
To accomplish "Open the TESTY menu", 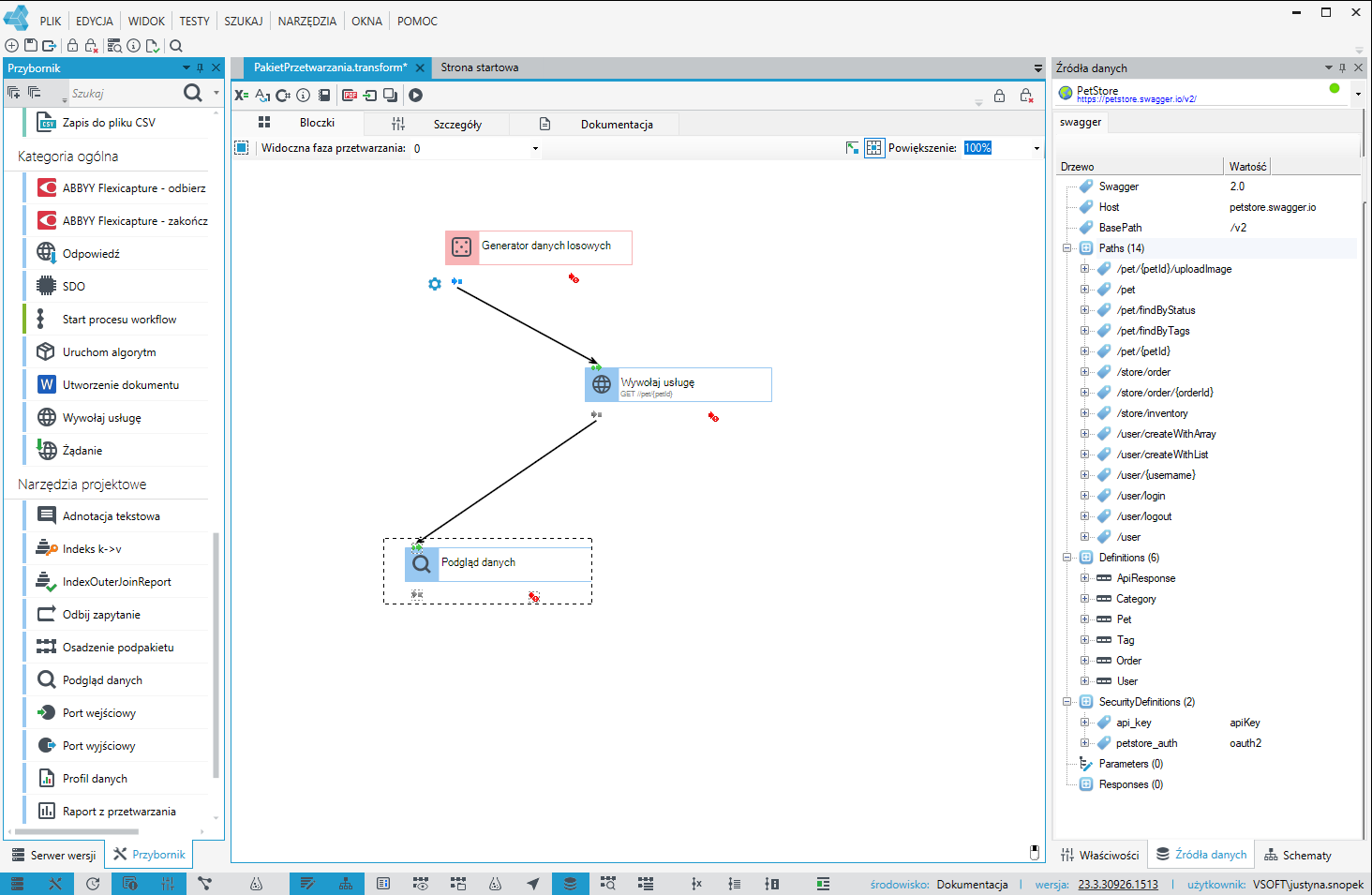I will tap(195, 21).
